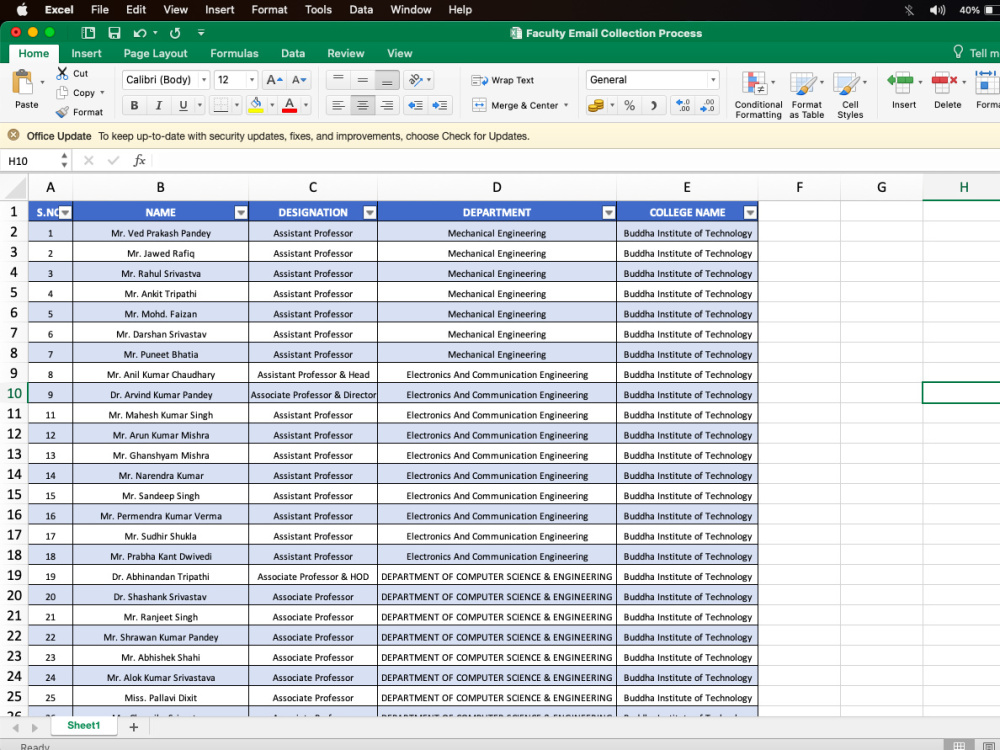This screenshot has height=750, width=1000.
Task: Open the S.NO column filter dropdown
Action: 65,212
